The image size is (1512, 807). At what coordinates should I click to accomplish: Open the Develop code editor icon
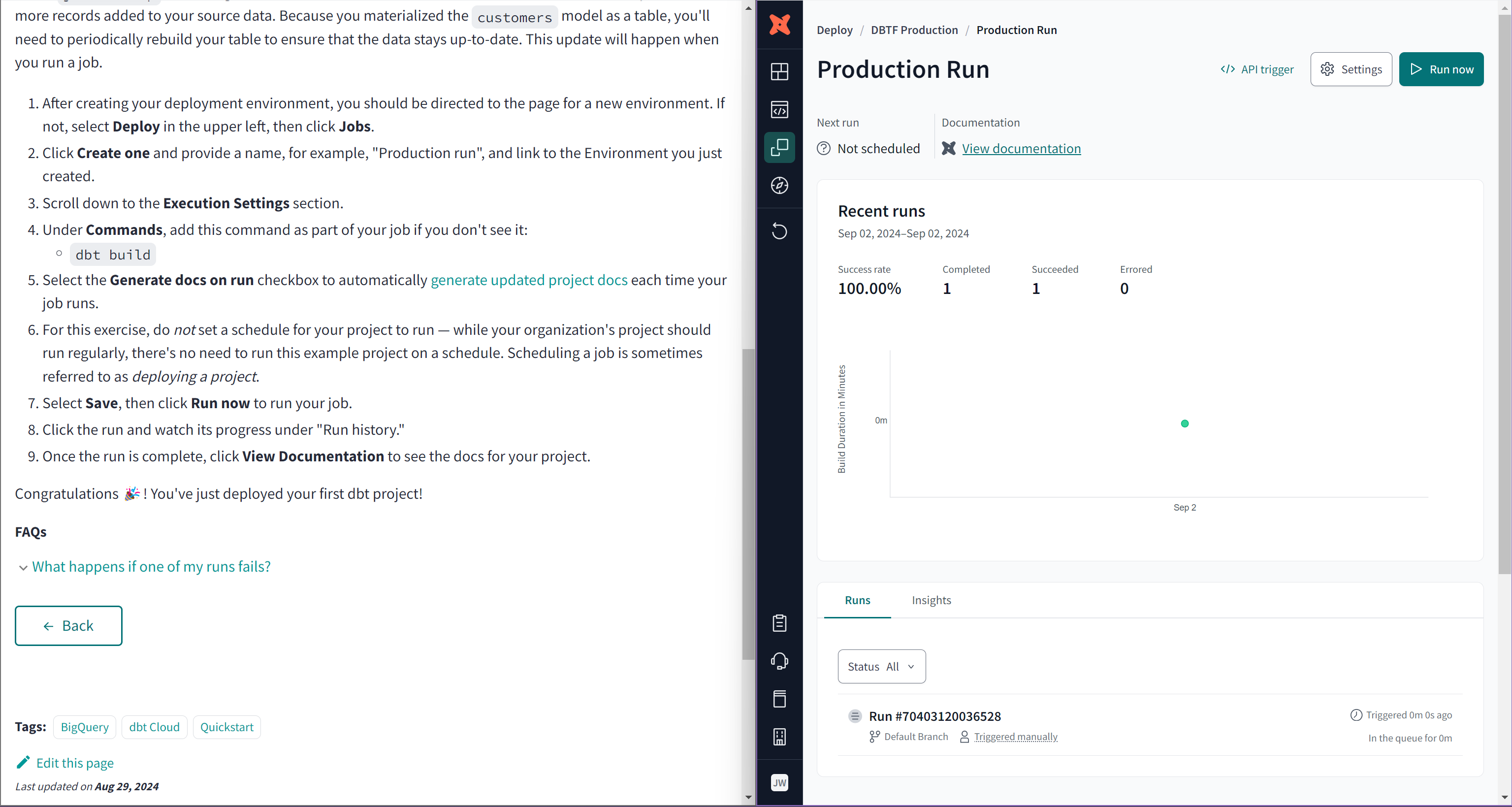point(779,110)
